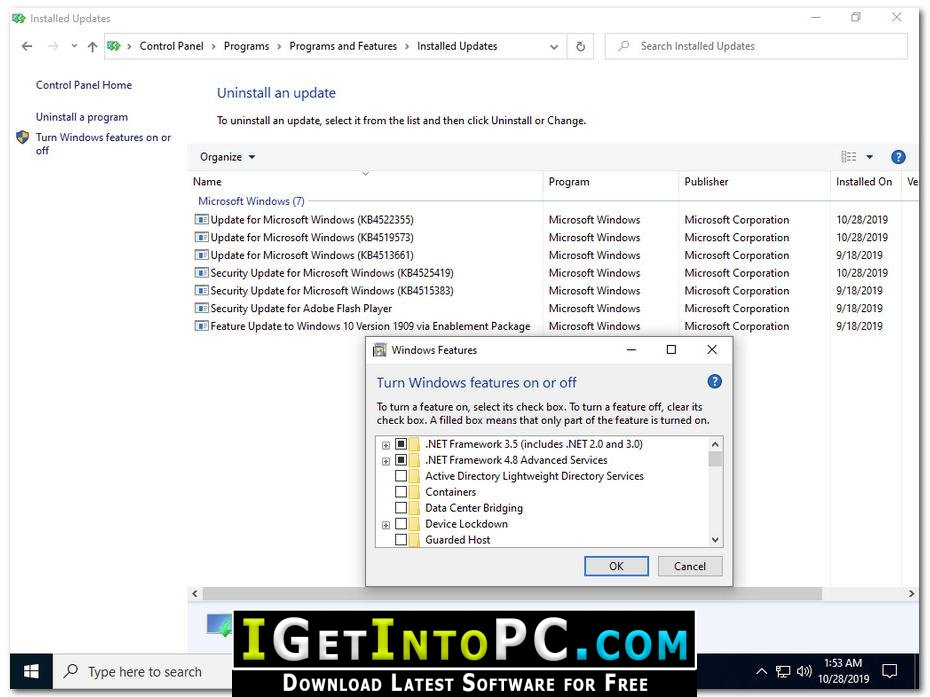Click the Installed Updates breadcrumb

[457, 46]
